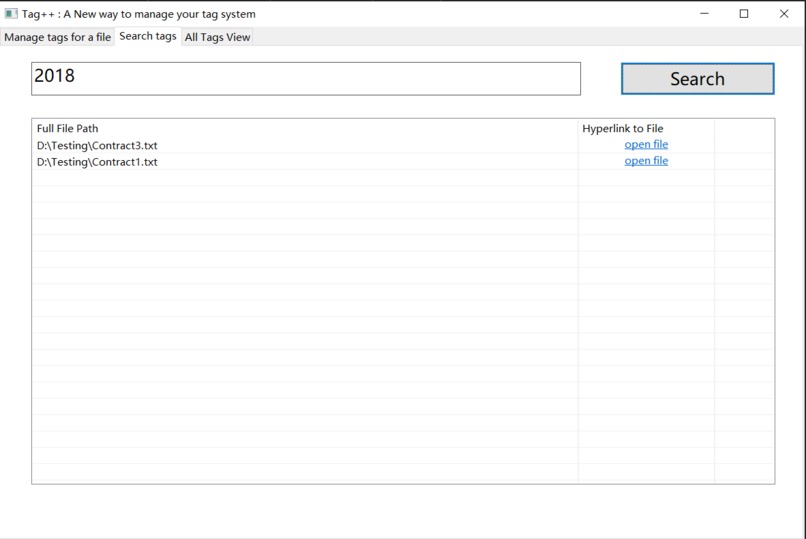The image size is (806, 539).
Task: Minimize the Tag++ window
Action: pyautogui.click(x=704, y=14)
